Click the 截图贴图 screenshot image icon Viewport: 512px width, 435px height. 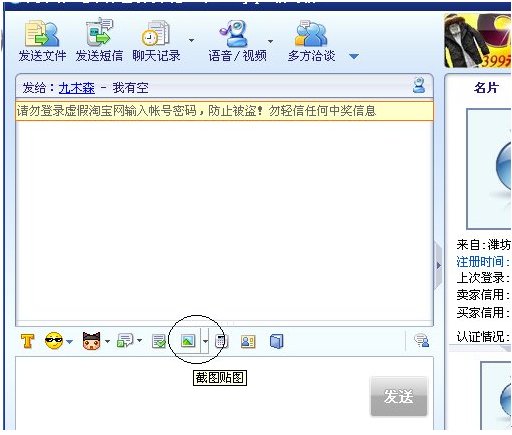pos(188,341)
